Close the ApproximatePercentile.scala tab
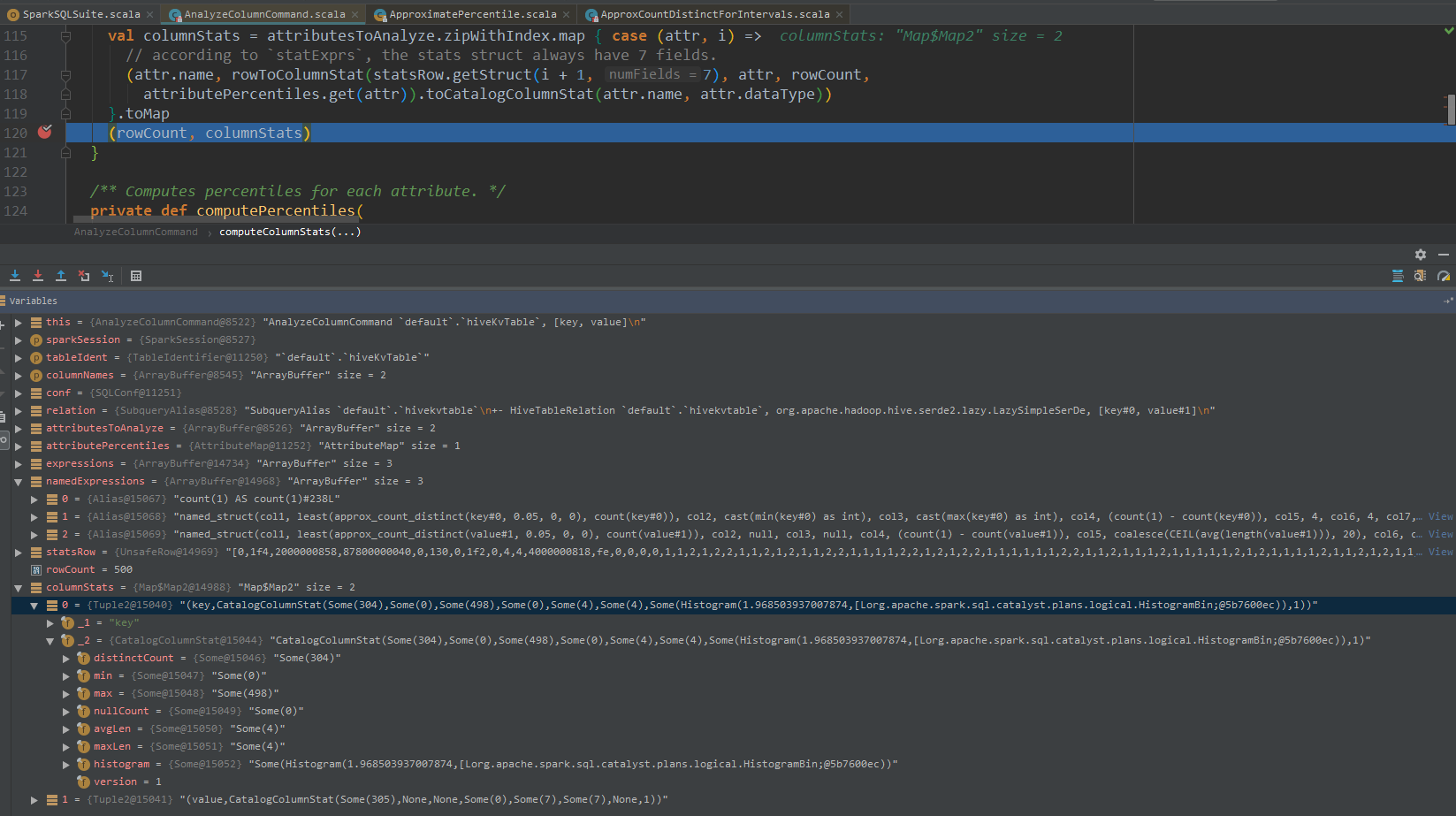The image size is (1456, 816). pyautogui.click(x=567, y=14)
